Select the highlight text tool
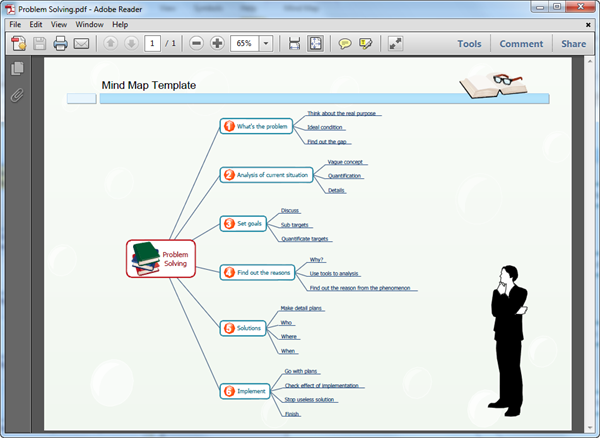This screenshot has width=600, height=438. coord(365,44)
